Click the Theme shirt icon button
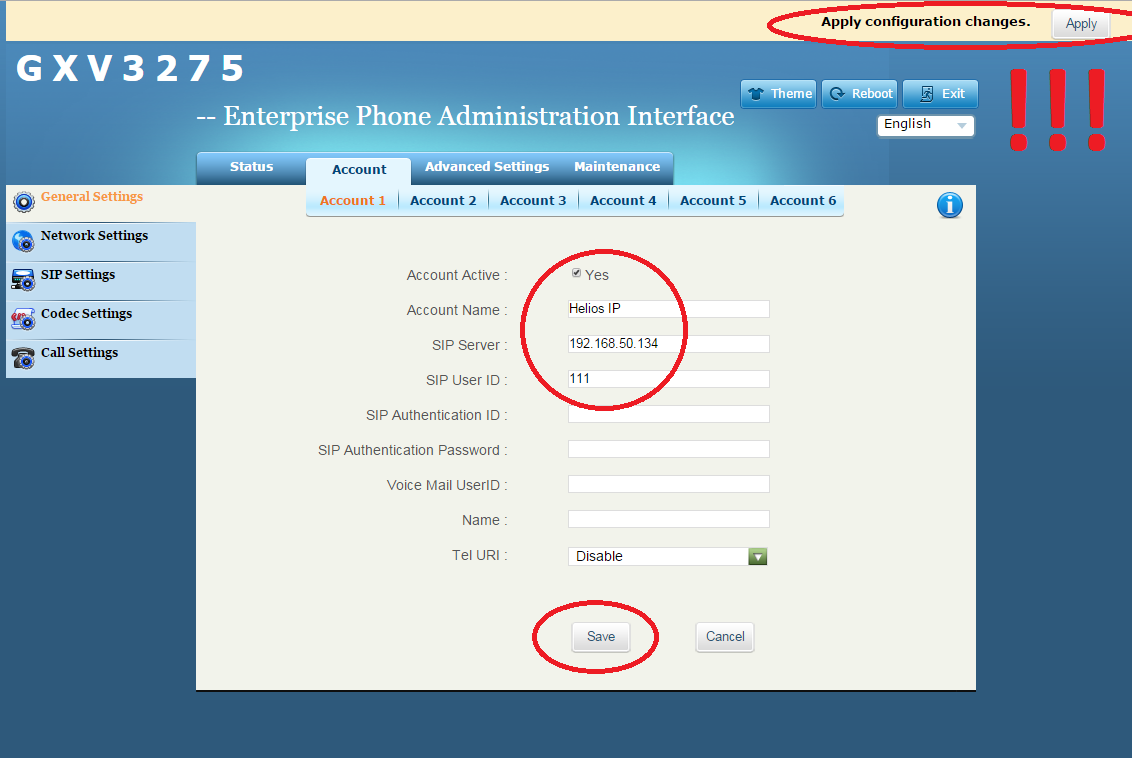Screen dimensions: 1132x758 [x=778, y=94]
